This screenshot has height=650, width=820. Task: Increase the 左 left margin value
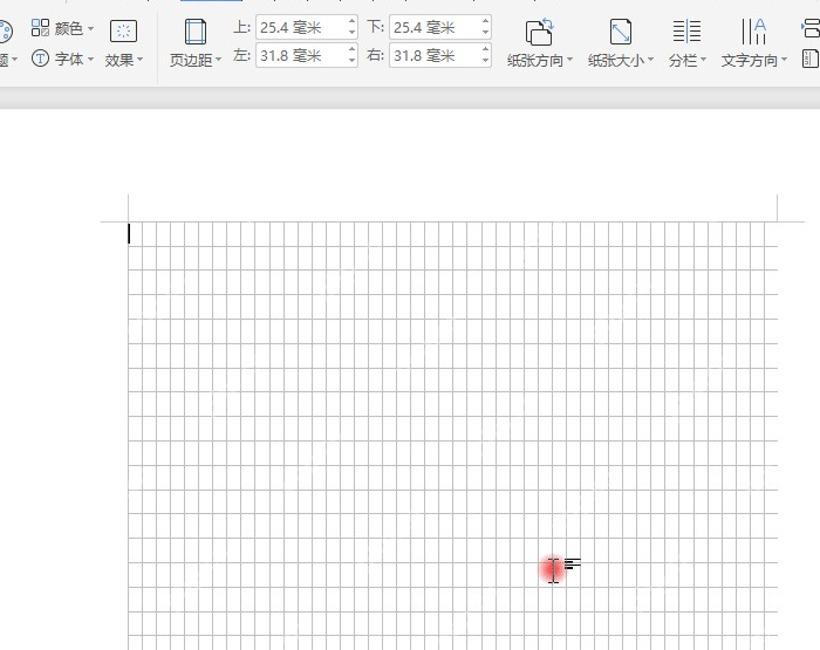[x=352, y=49]
